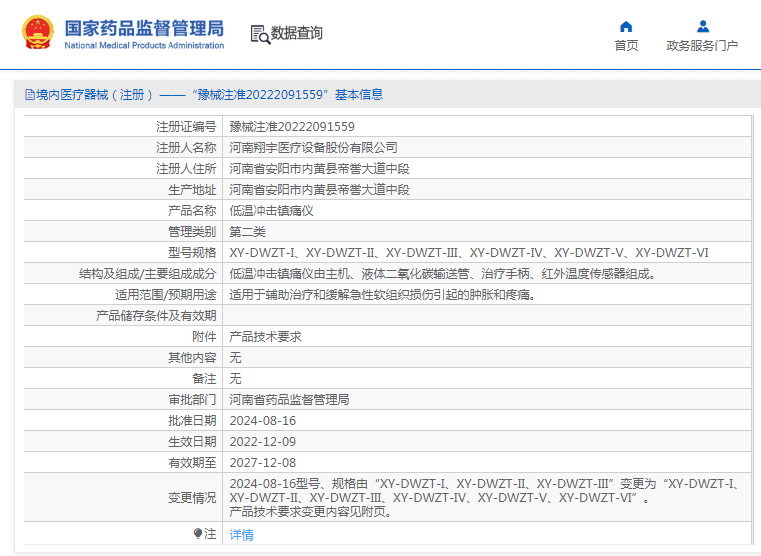The image size is (761, 556).
Task: Click registration number 豫械注准20222091559 in the table
Action: (292, 127)
